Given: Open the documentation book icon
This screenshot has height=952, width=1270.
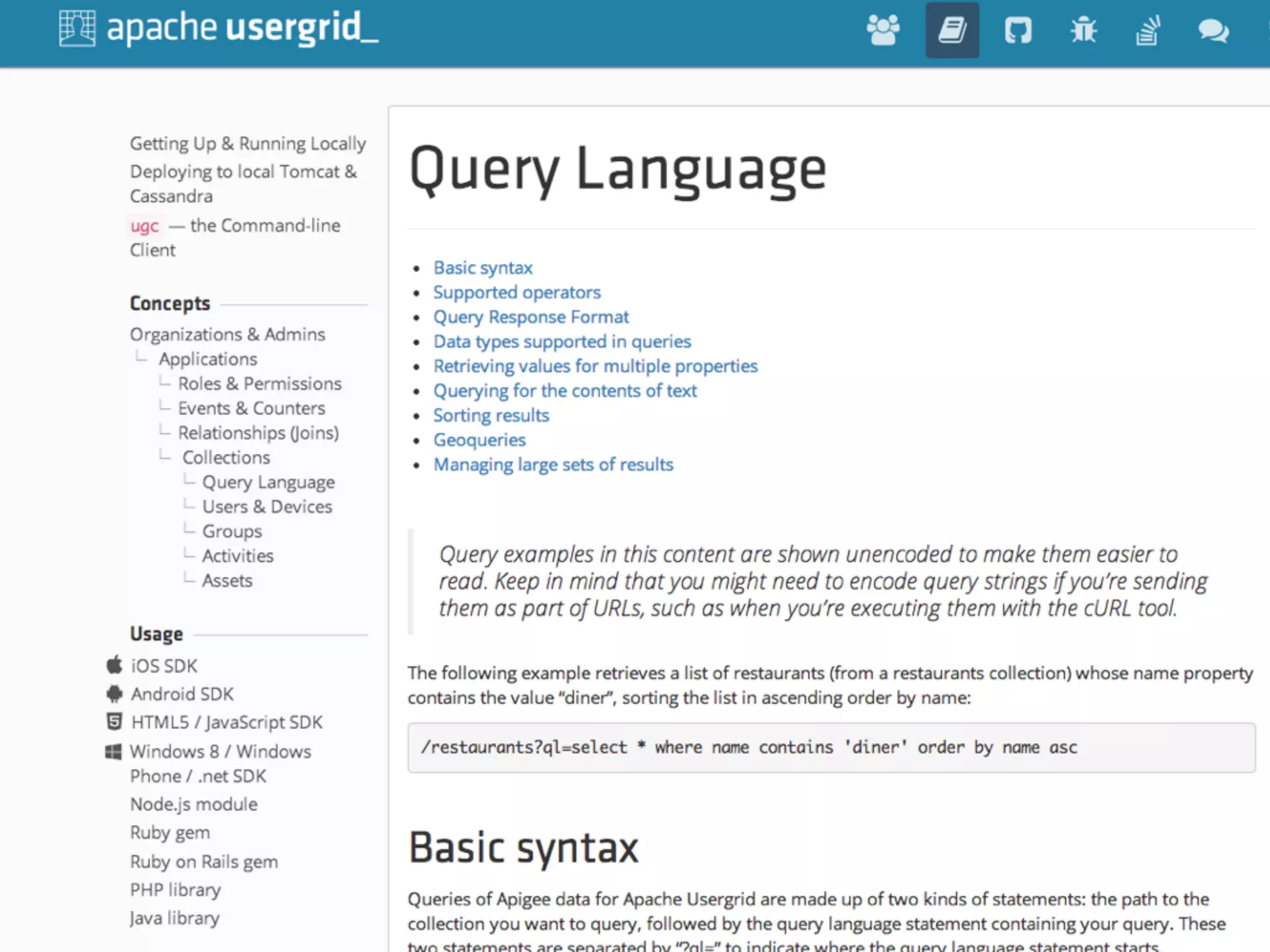Looking at the screenshot, I should (952, 30).
